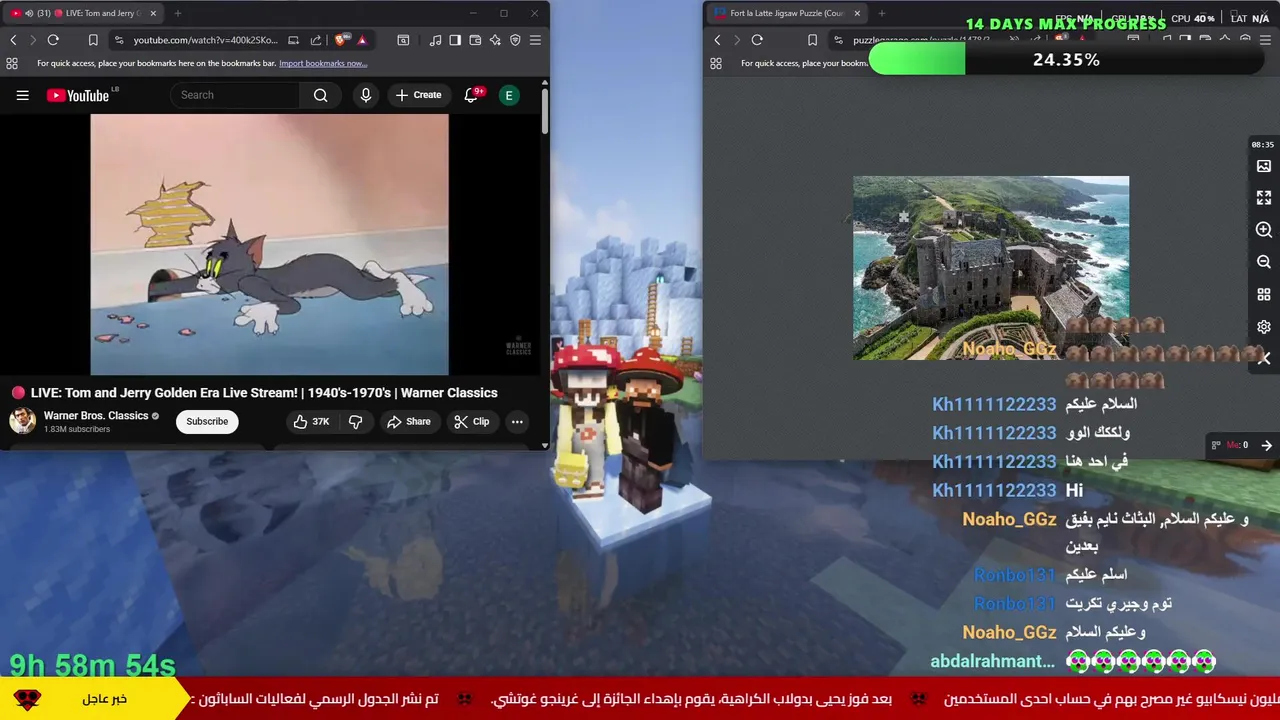Click the Tom and Jerry video player
The width and height of the screenshot is (1280, 720).
pyautogui.click(x=269, y=244)
